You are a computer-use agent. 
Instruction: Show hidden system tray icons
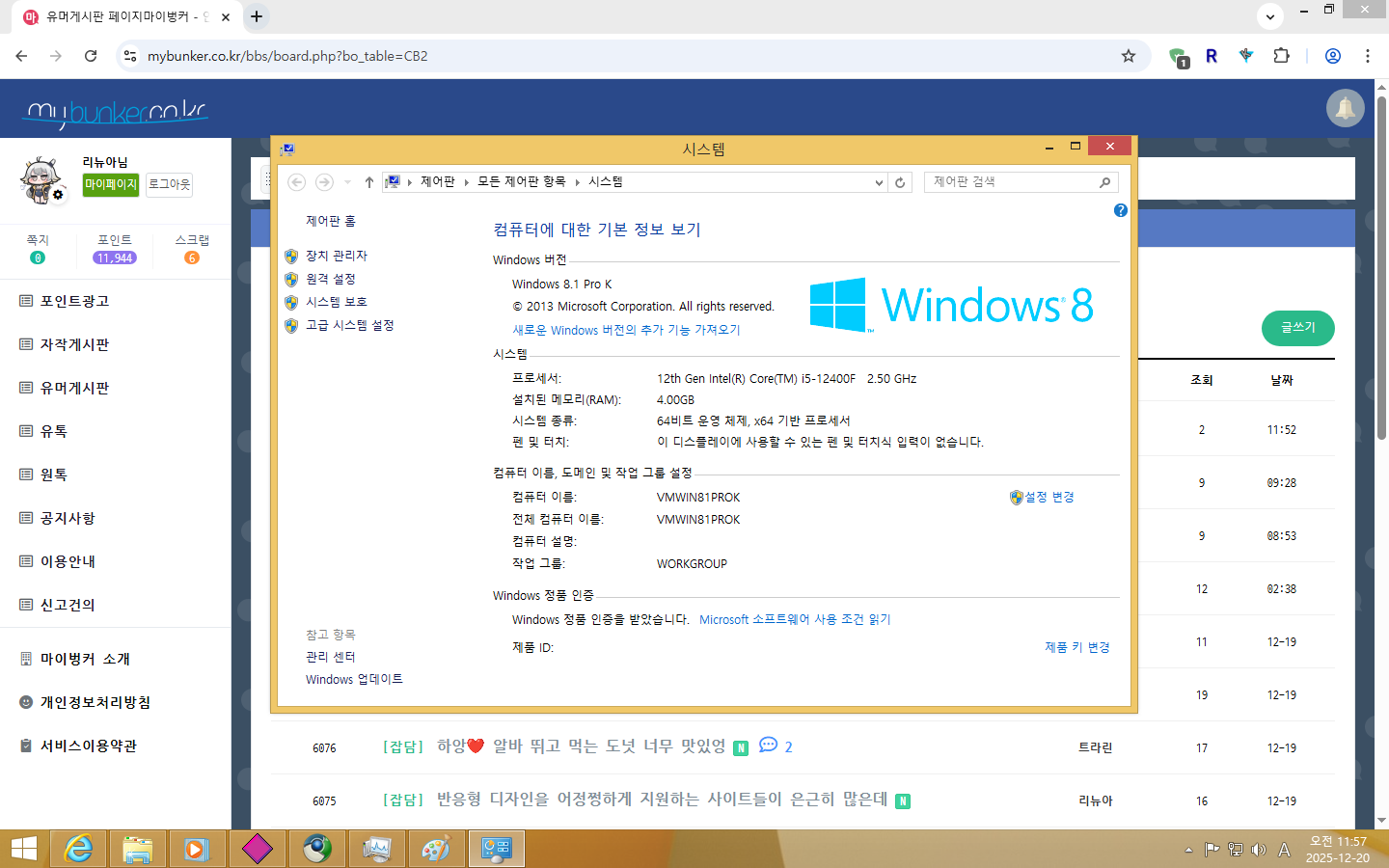click(x=1188, y=850)
